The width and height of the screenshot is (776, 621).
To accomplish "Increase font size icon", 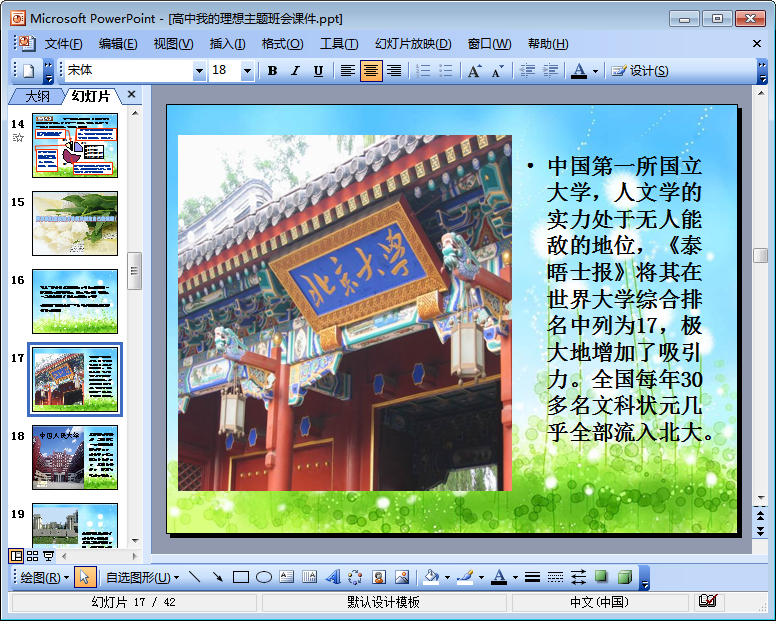I will 475,71.
